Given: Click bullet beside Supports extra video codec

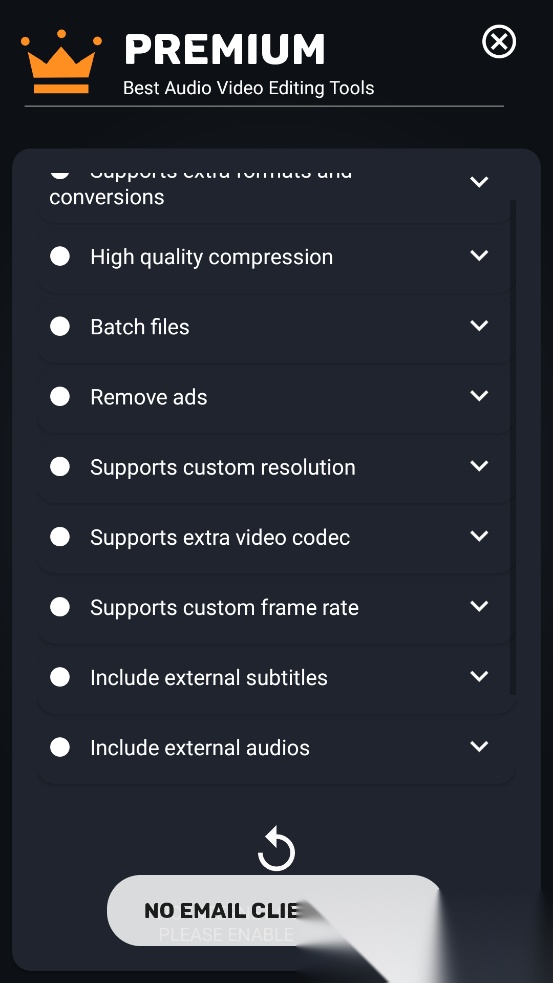Looking at the screenshot, I should click(x=60, y=537).
